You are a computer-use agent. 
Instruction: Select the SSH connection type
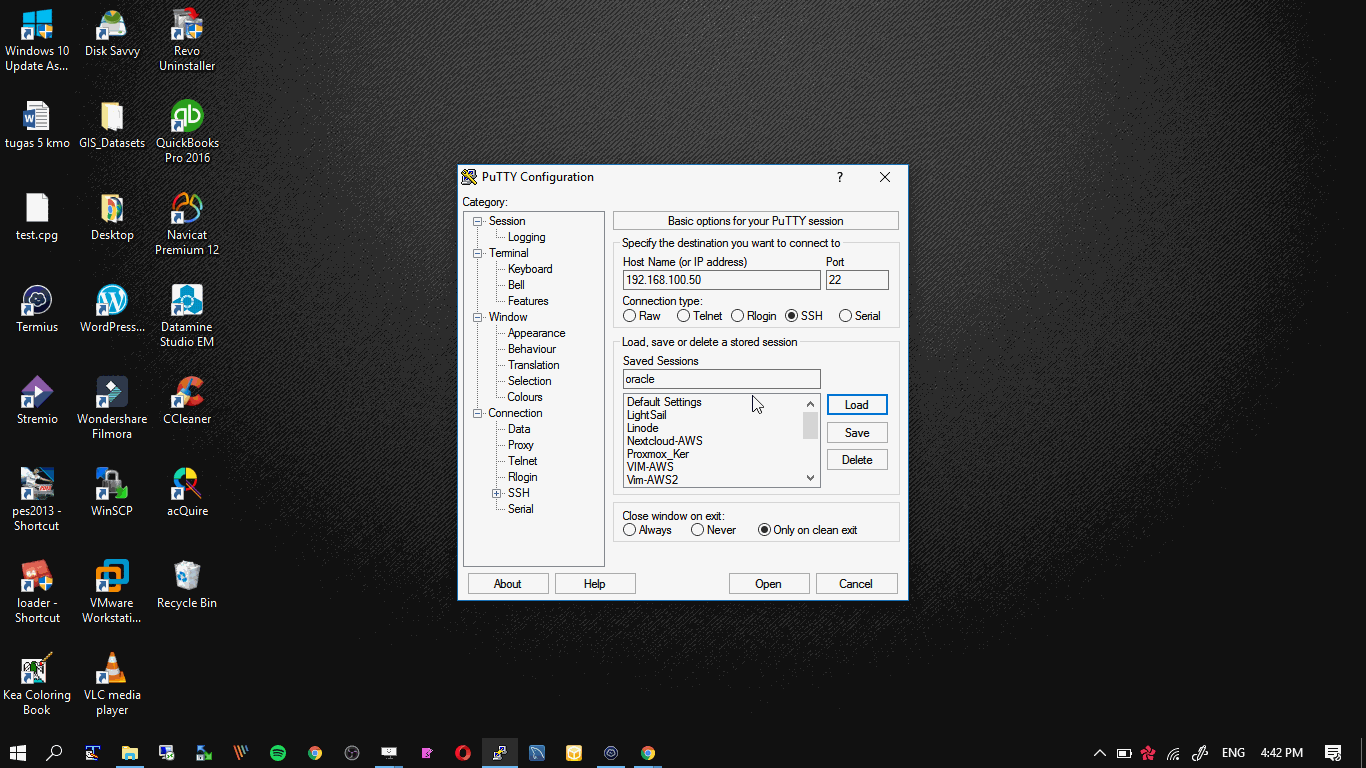793,315
